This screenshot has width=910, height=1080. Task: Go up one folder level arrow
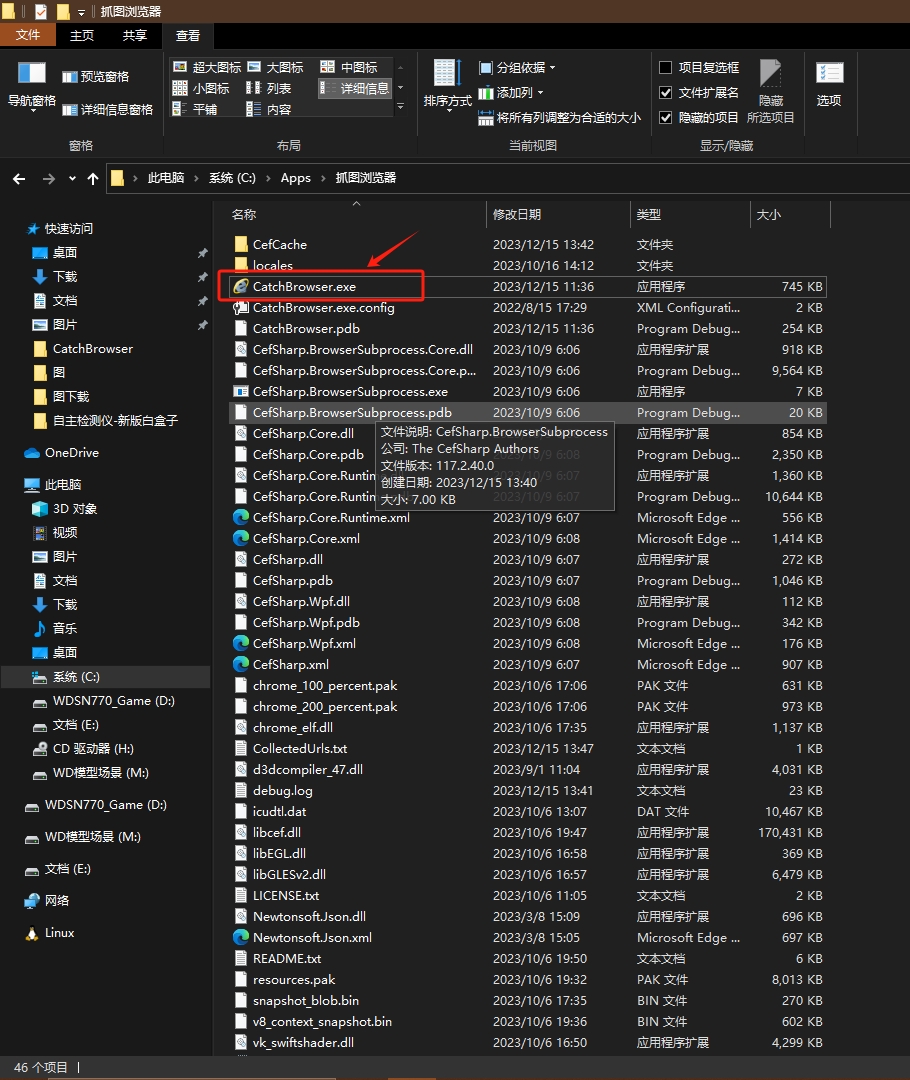point(93,178)
